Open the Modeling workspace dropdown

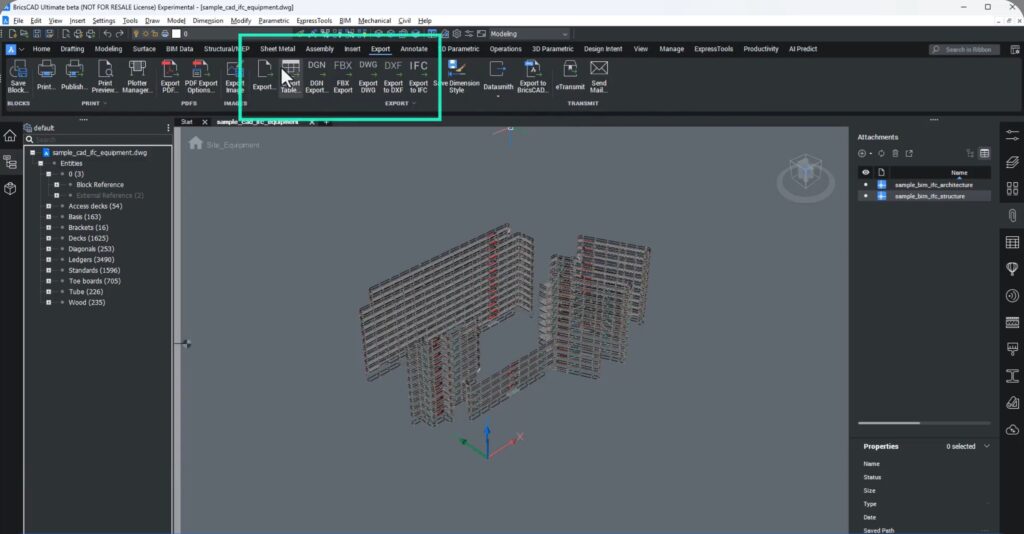[x=529, y=34]
